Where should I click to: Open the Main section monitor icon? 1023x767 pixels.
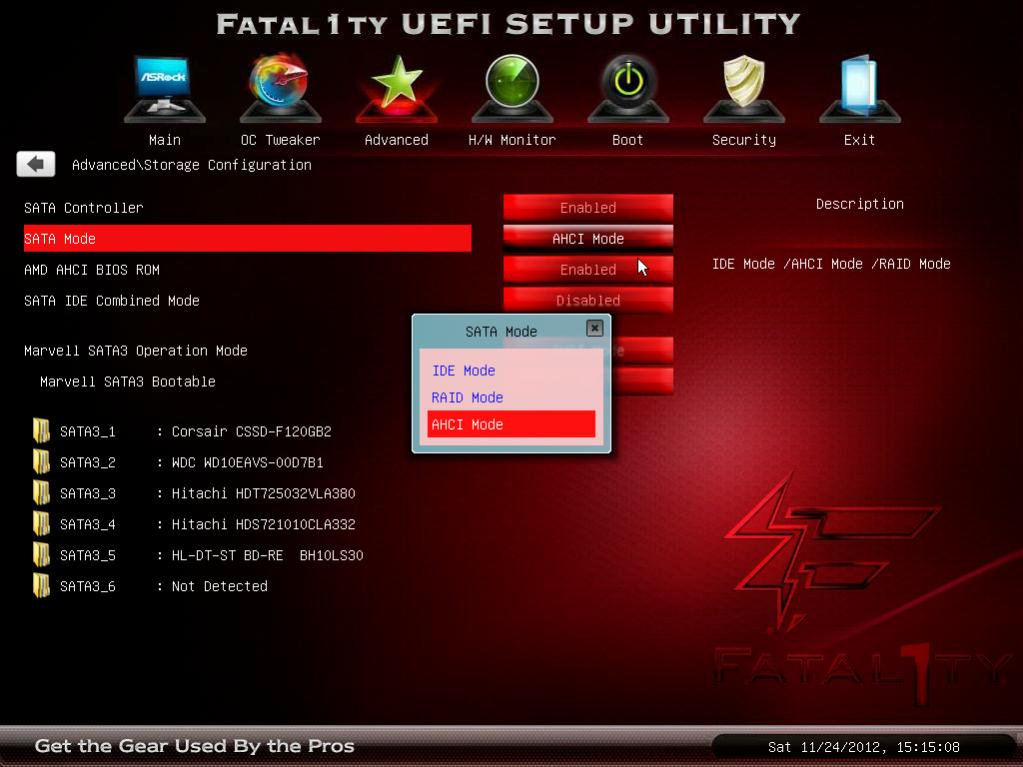(164, 89)
